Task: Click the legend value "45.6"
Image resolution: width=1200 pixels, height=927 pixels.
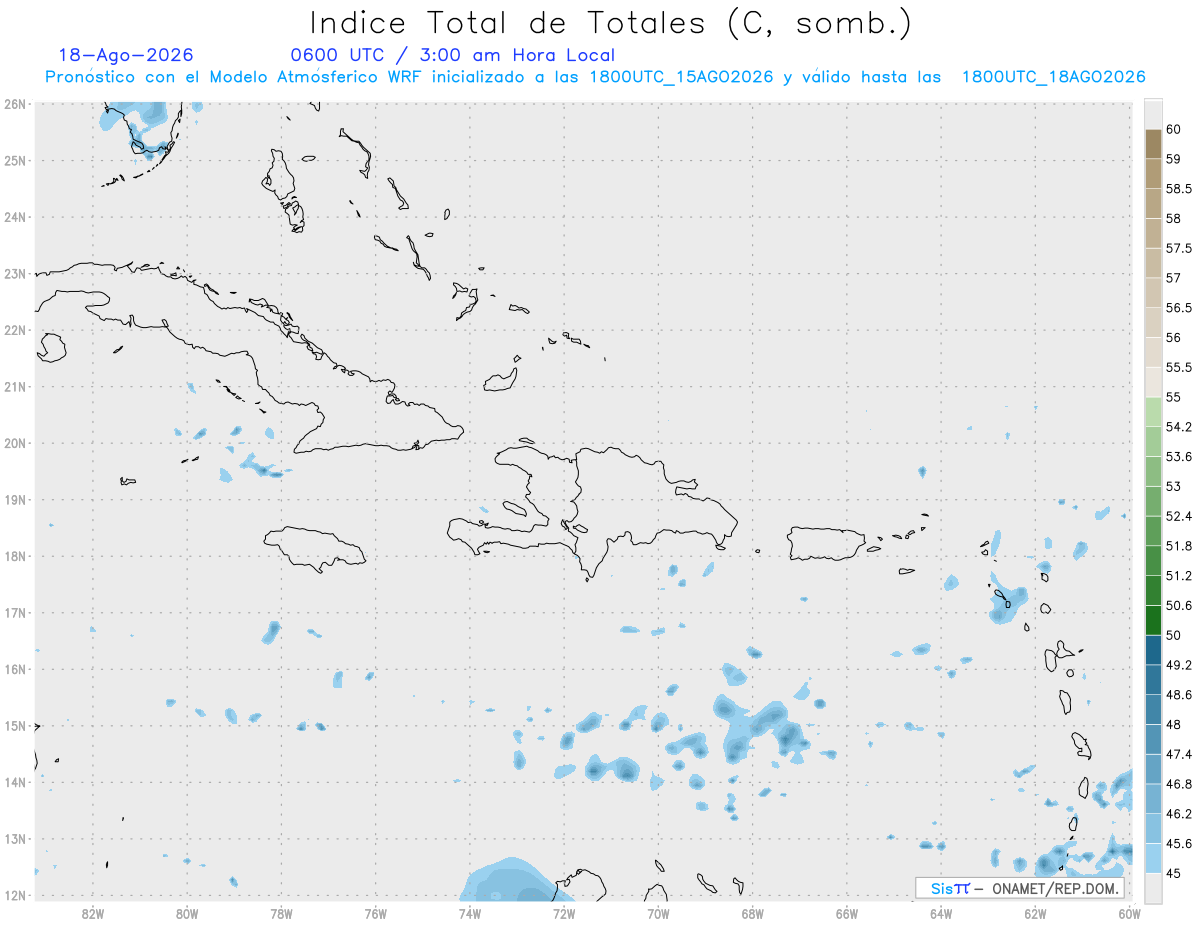Action: (x=1179, y=843)
